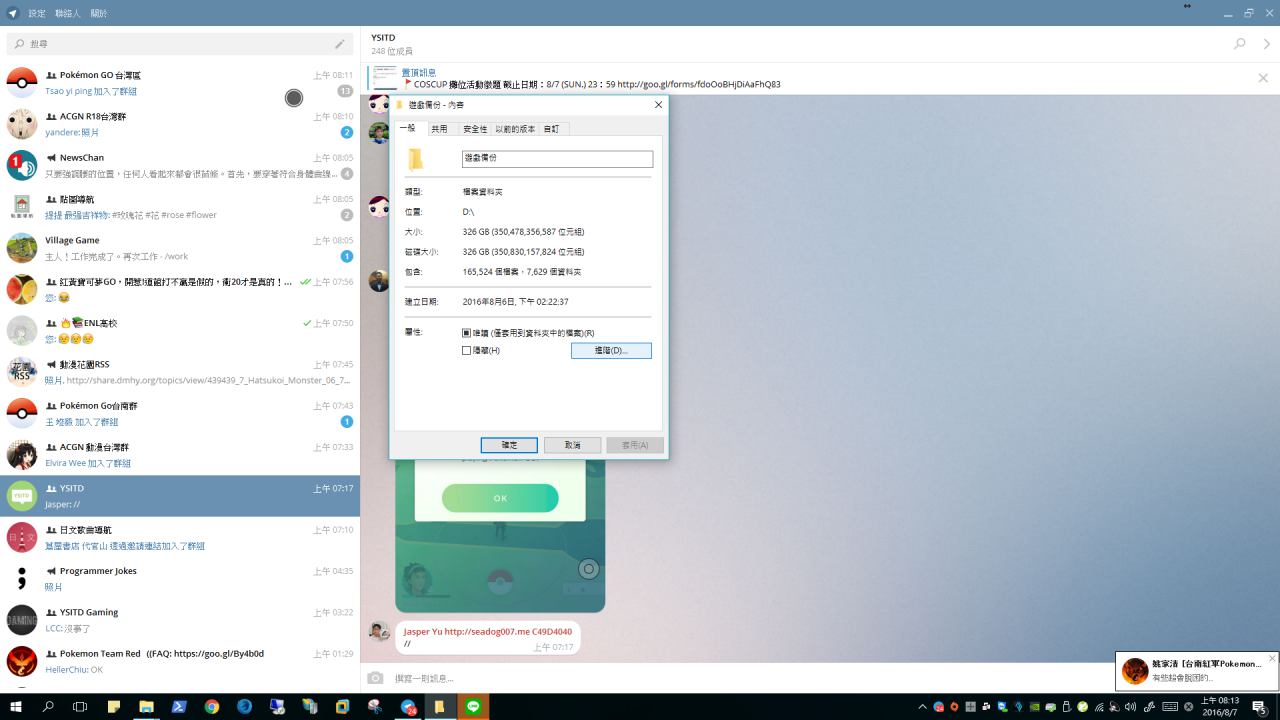1280x720 pixels.
Task: Switch to the 一般 tab in the properties dialog
Action: pyautogui.click(x=409, y=128)
